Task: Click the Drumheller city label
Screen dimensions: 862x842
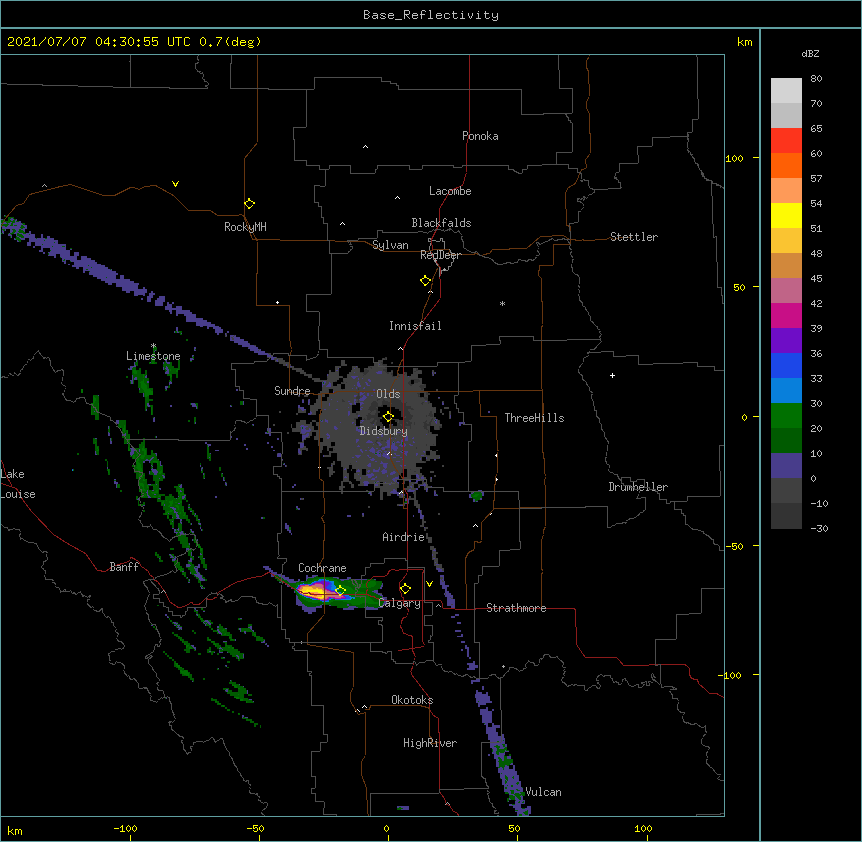Action: click(x=638, y=487)
